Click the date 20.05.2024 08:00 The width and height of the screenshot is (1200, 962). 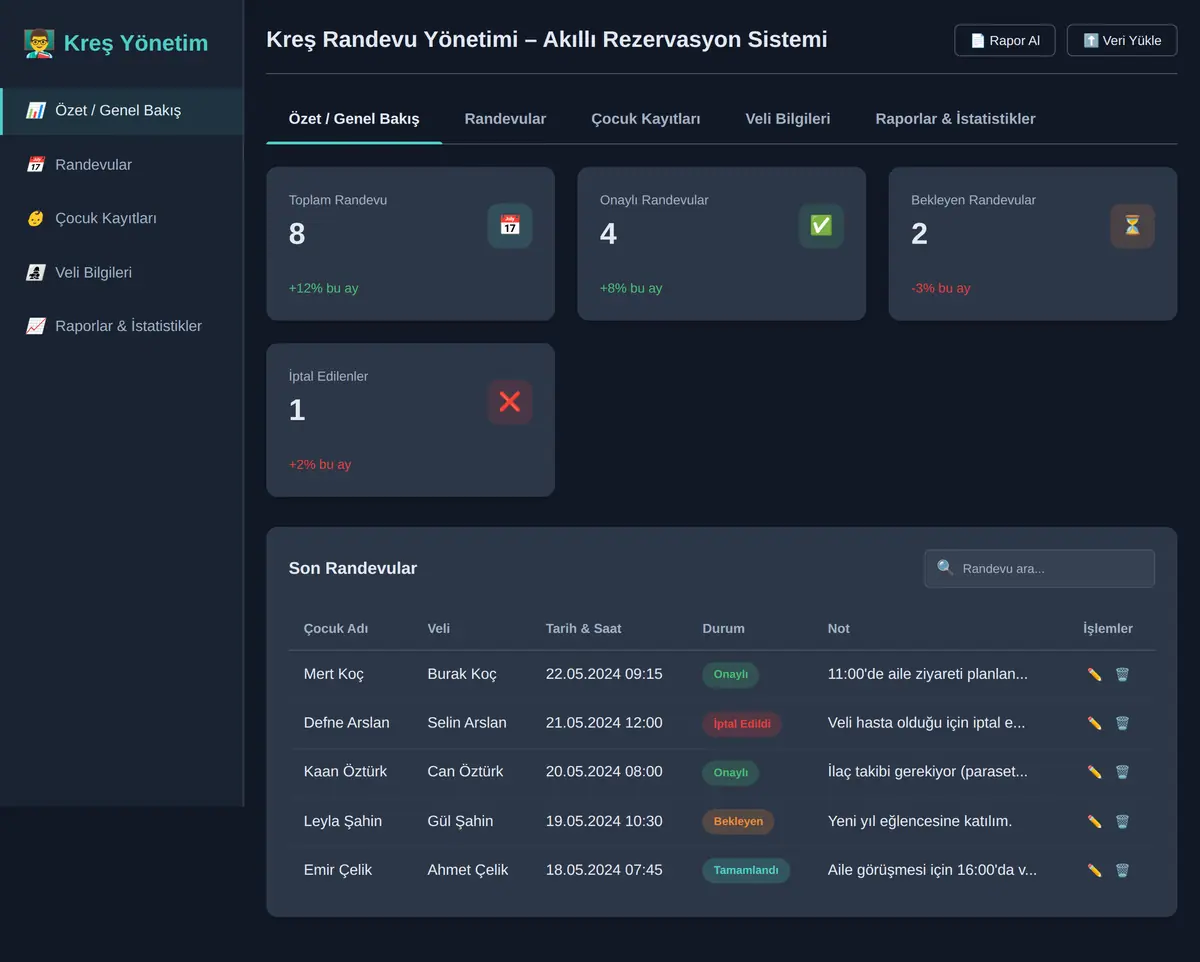pos(604,772)
